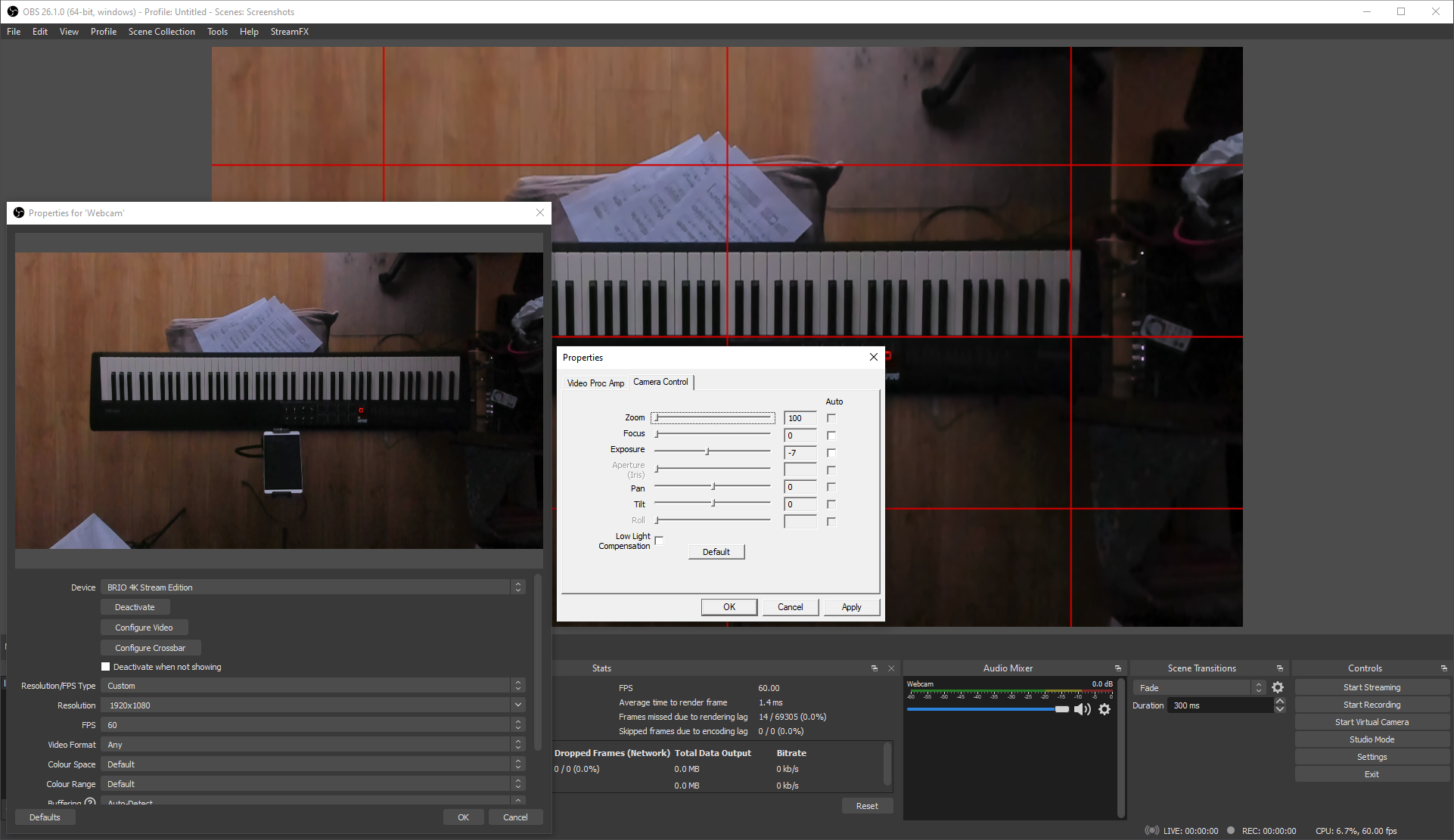This screenshot has width=1454, height=840.
Task: Undock the Audio Mixer panel
Action: [x=1117, y=668]
